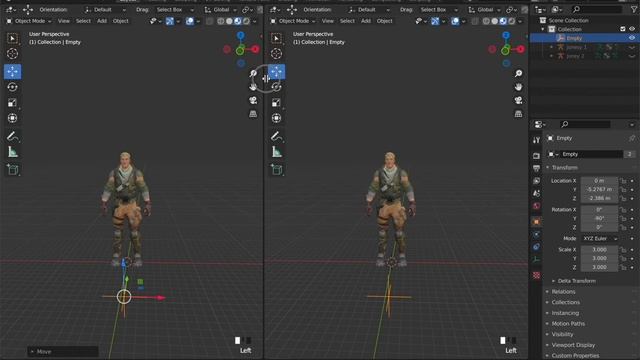Toggle X-ray in right viewport header
This screenshot has width=640, height=360.
(x=475, y=21)
